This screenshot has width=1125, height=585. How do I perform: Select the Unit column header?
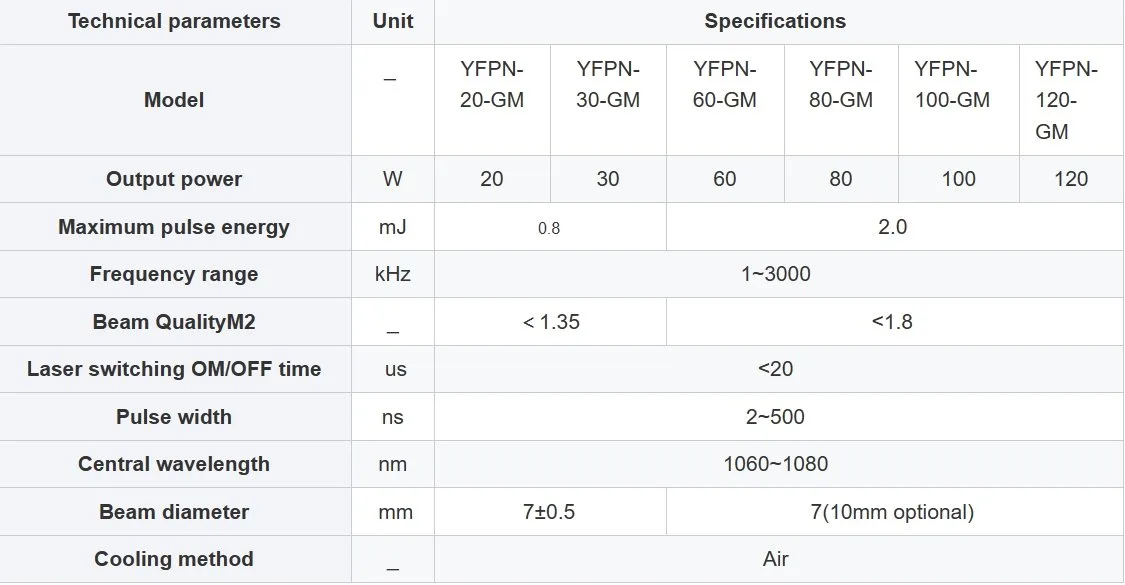[x=392, y=22]
